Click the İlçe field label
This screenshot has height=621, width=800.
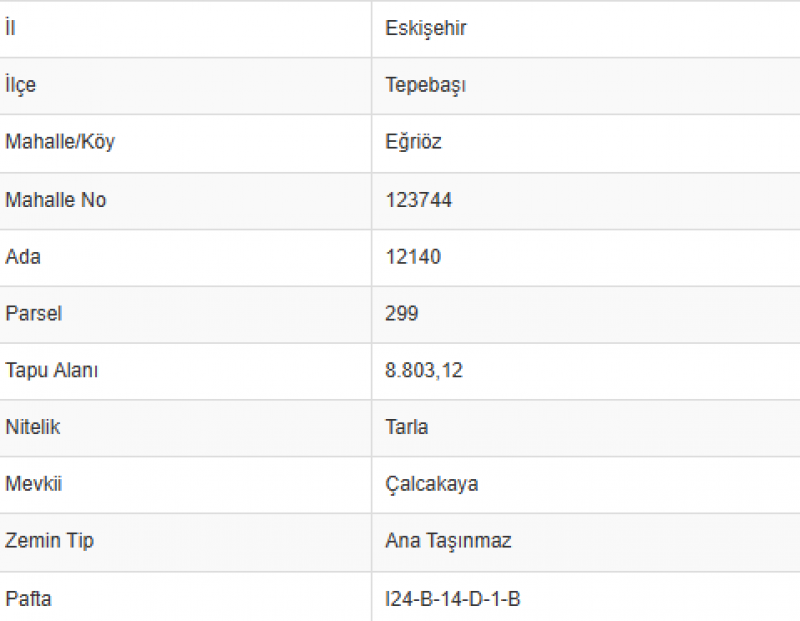[20, 85]
